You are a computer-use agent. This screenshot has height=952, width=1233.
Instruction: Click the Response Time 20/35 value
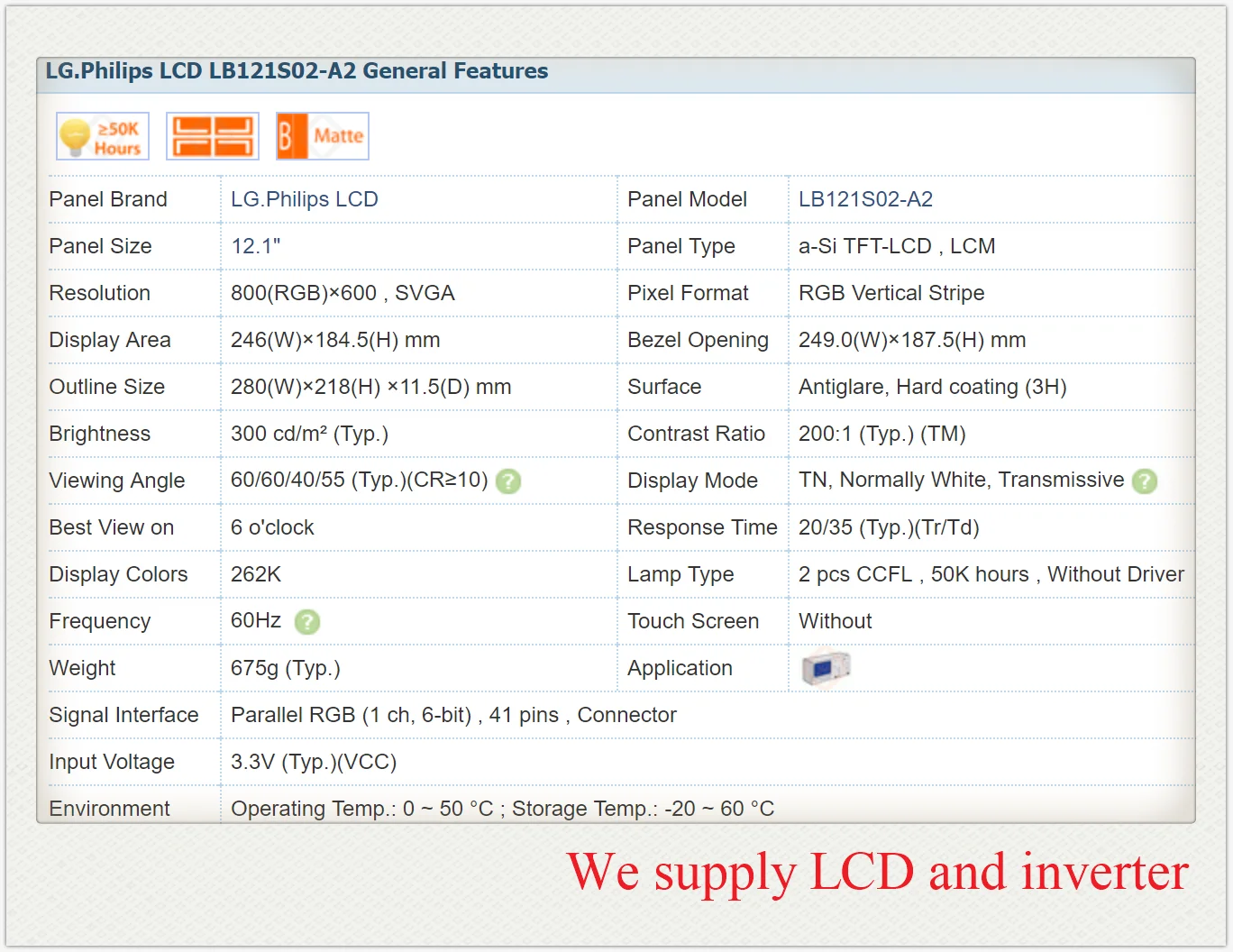(x=889, y=527)
